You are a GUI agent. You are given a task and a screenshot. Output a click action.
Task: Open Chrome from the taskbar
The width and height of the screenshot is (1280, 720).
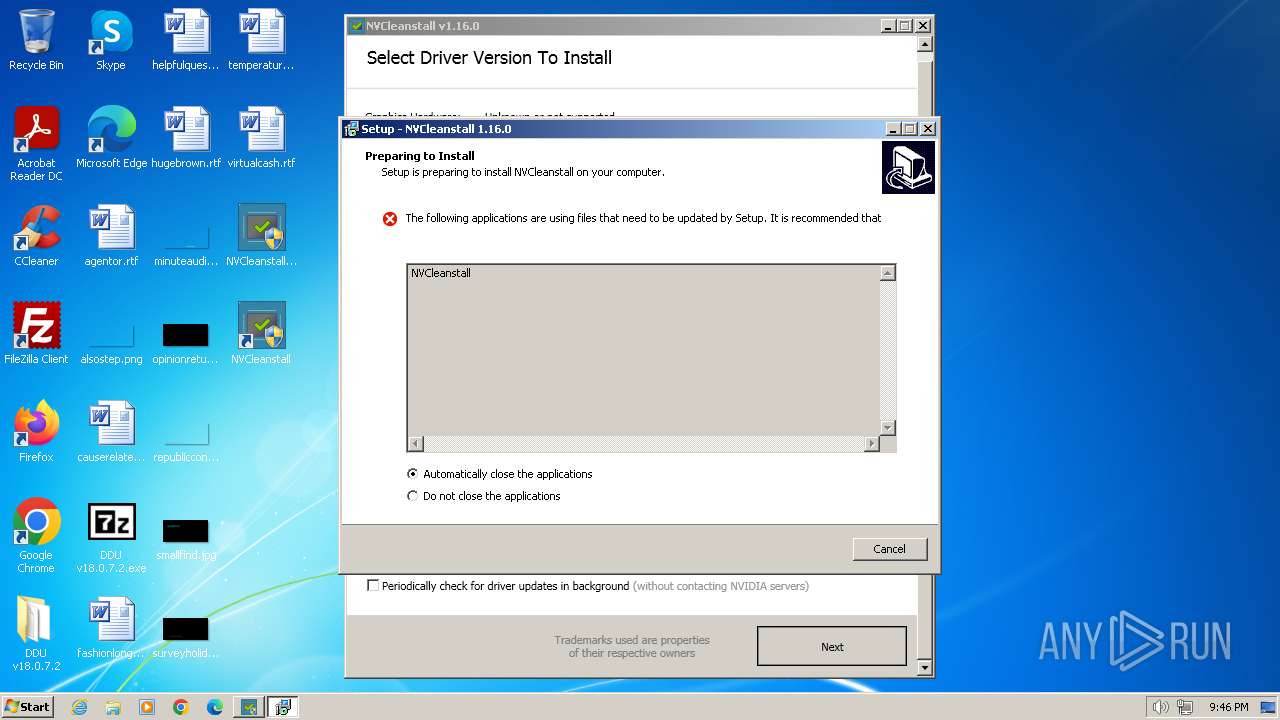181,707
